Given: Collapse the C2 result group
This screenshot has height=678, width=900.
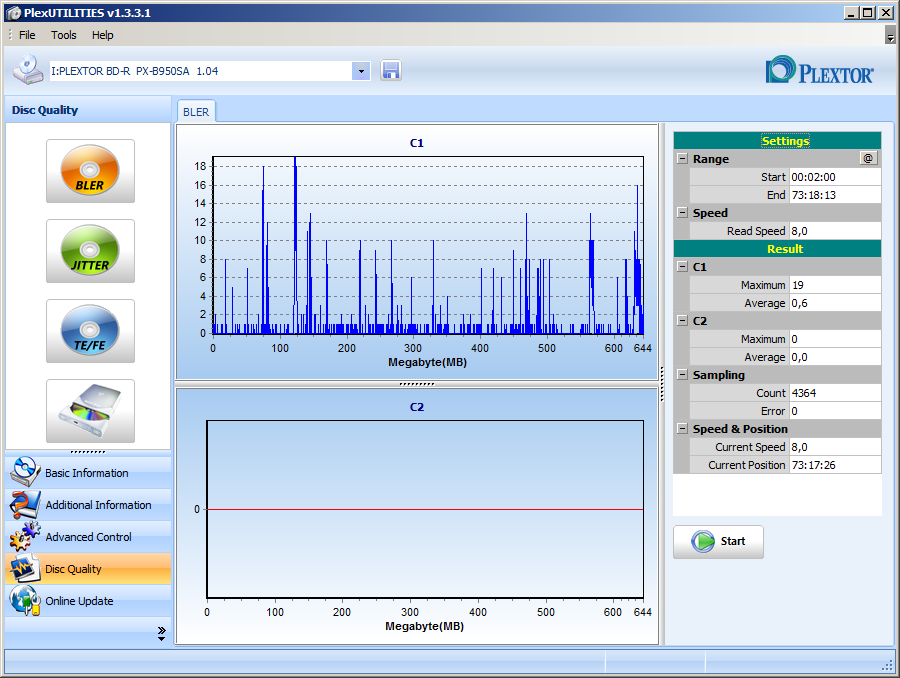Looking at the screenshot, I should point(682,320).
